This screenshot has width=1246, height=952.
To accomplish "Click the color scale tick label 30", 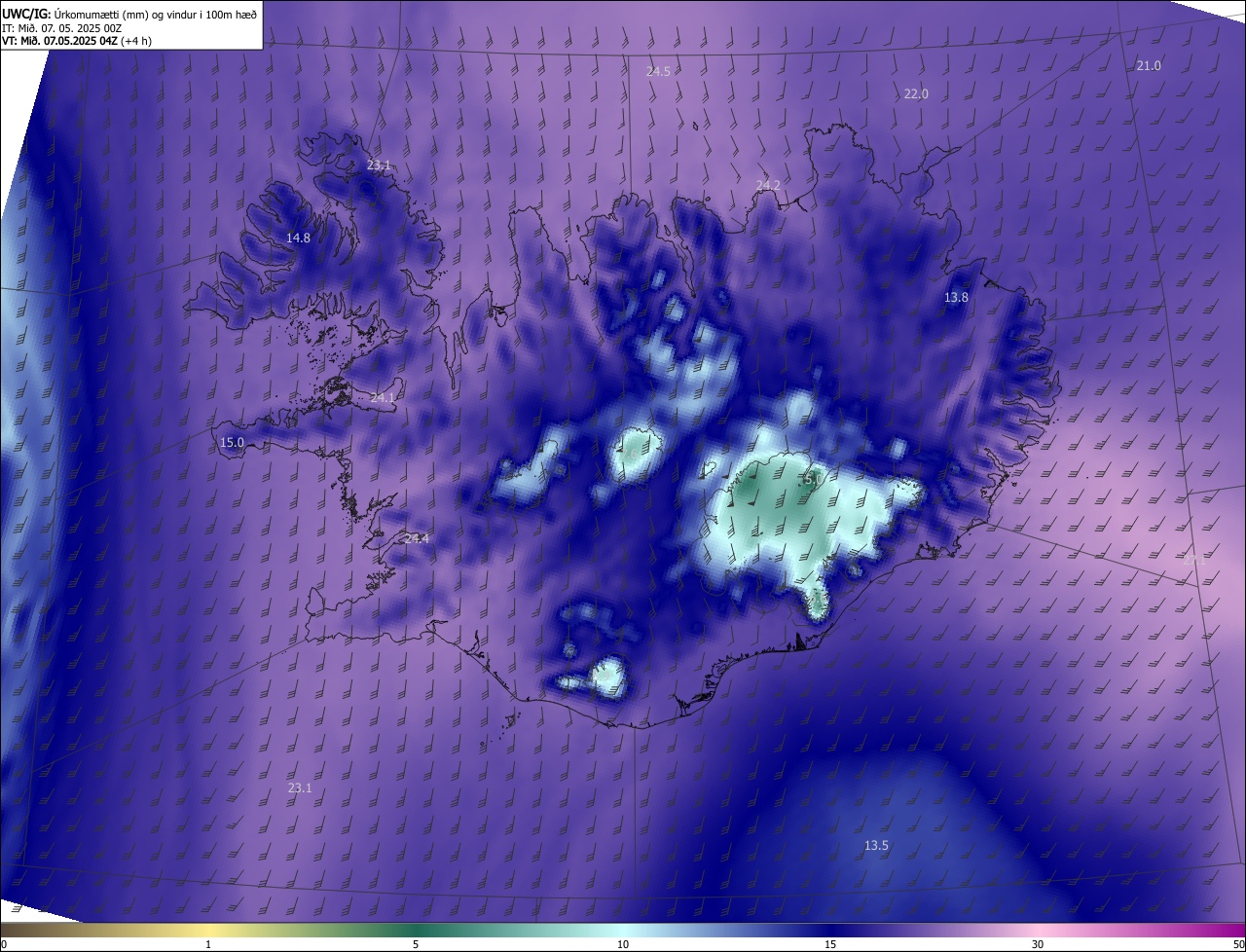I will pos(1038,944).
